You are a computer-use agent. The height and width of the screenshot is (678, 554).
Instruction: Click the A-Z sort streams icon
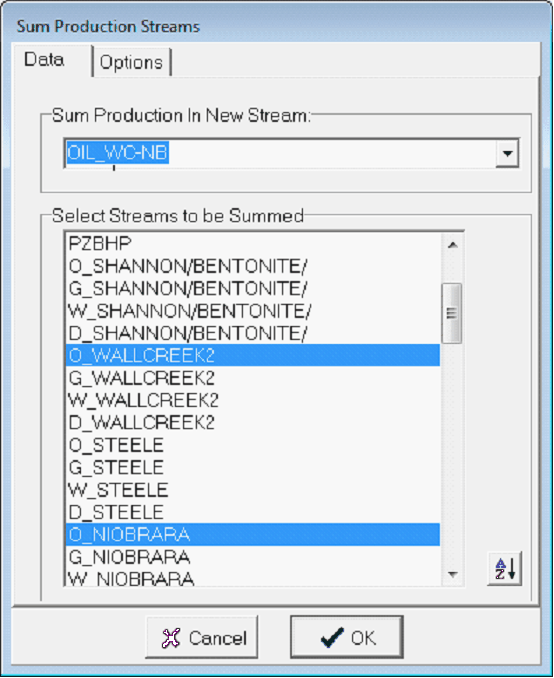coord(504,569)
